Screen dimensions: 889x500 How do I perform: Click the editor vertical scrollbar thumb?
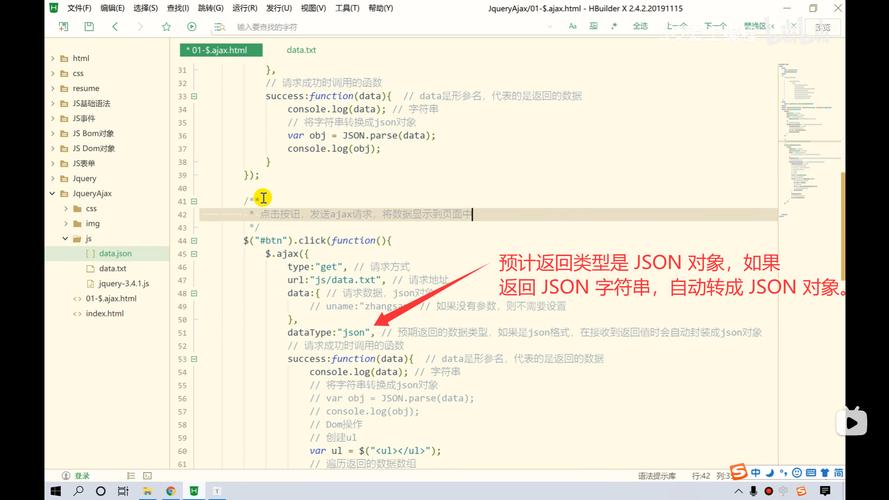pyautogui.click(x=843, y=227)
